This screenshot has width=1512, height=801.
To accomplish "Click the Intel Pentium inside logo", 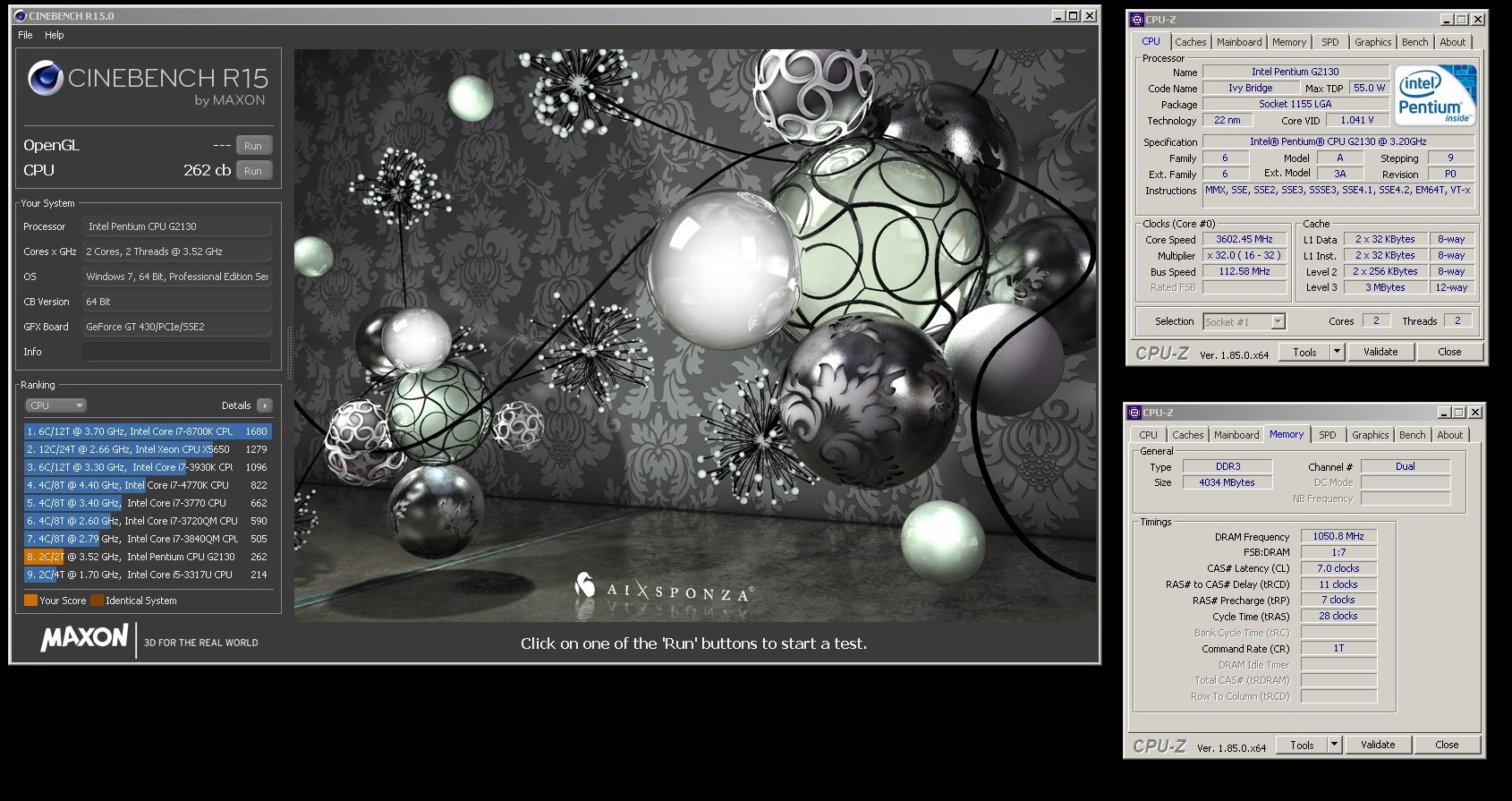I will point(1434,96).
